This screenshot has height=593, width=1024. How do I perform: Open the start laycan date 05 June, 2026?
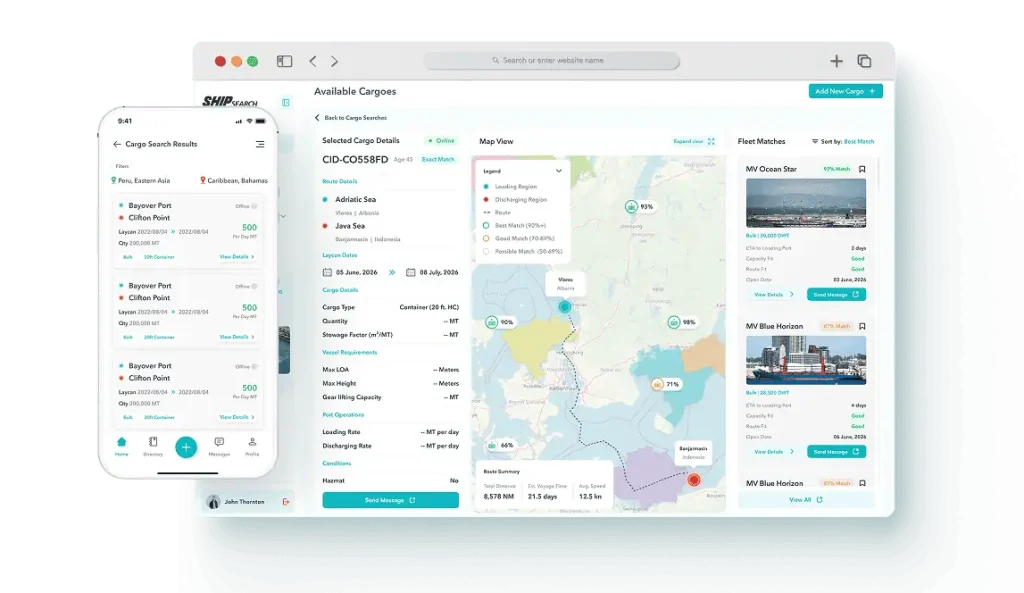[350, 272]
